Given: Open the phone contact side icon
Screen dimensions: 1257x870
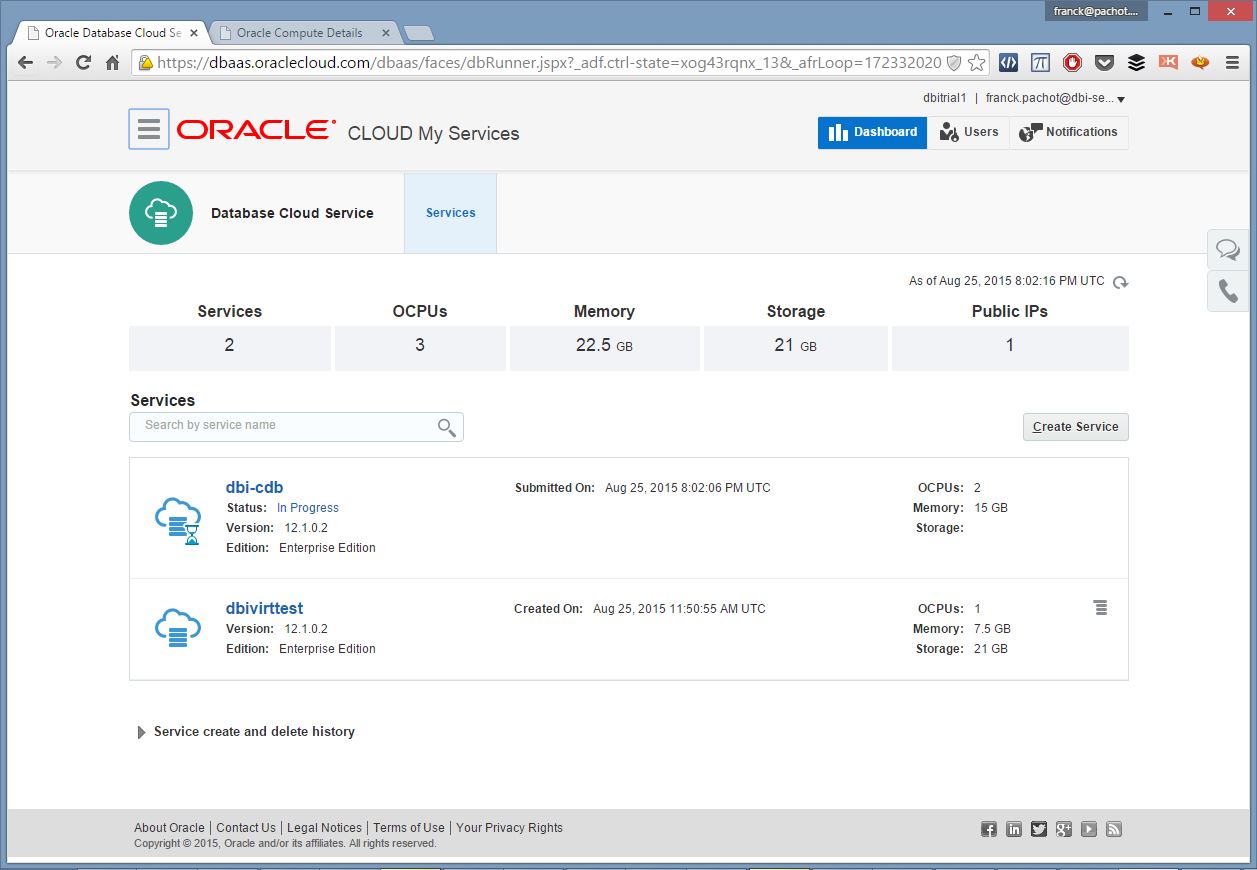Looking at the screenshot, I should pyautogui.click(x=1228, y=291).
